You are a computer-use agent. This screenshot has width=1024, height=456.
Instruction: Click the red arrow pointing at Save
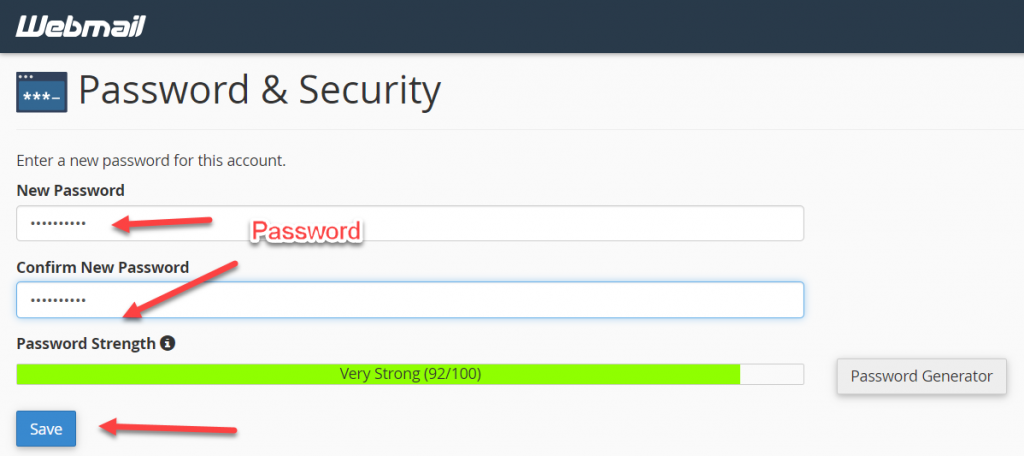pyautogui.click(x=168, y=429)
